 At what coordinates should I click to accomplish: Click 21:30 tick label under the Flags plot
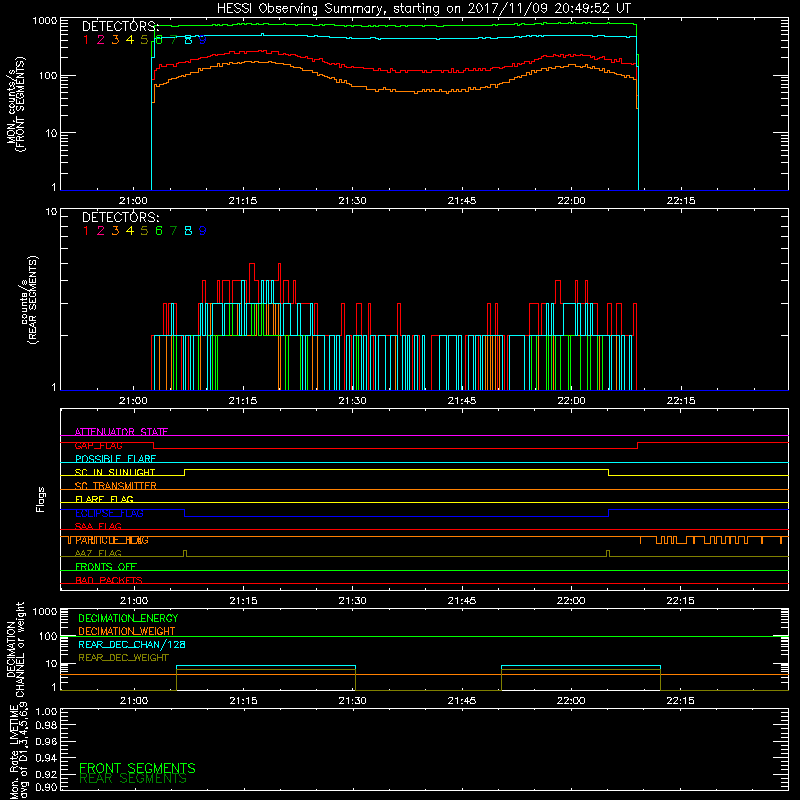(x=353, y=601)
